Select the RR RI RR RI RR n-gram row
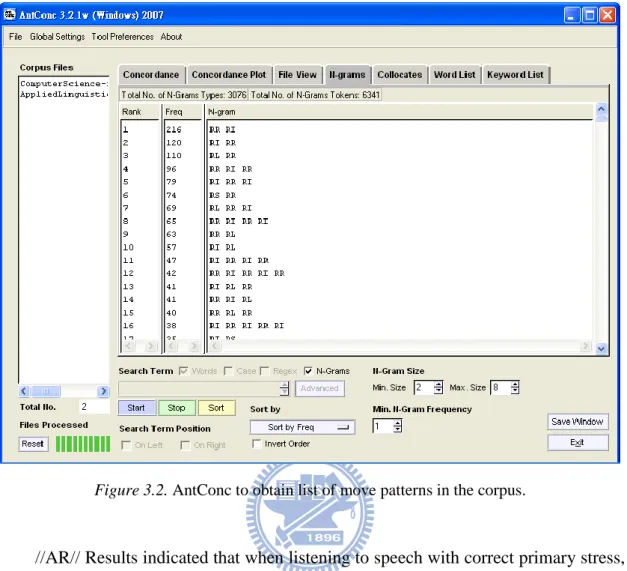The height and width of the screenshot is (571, 627). pyautogui.click(x=247, y=274)
